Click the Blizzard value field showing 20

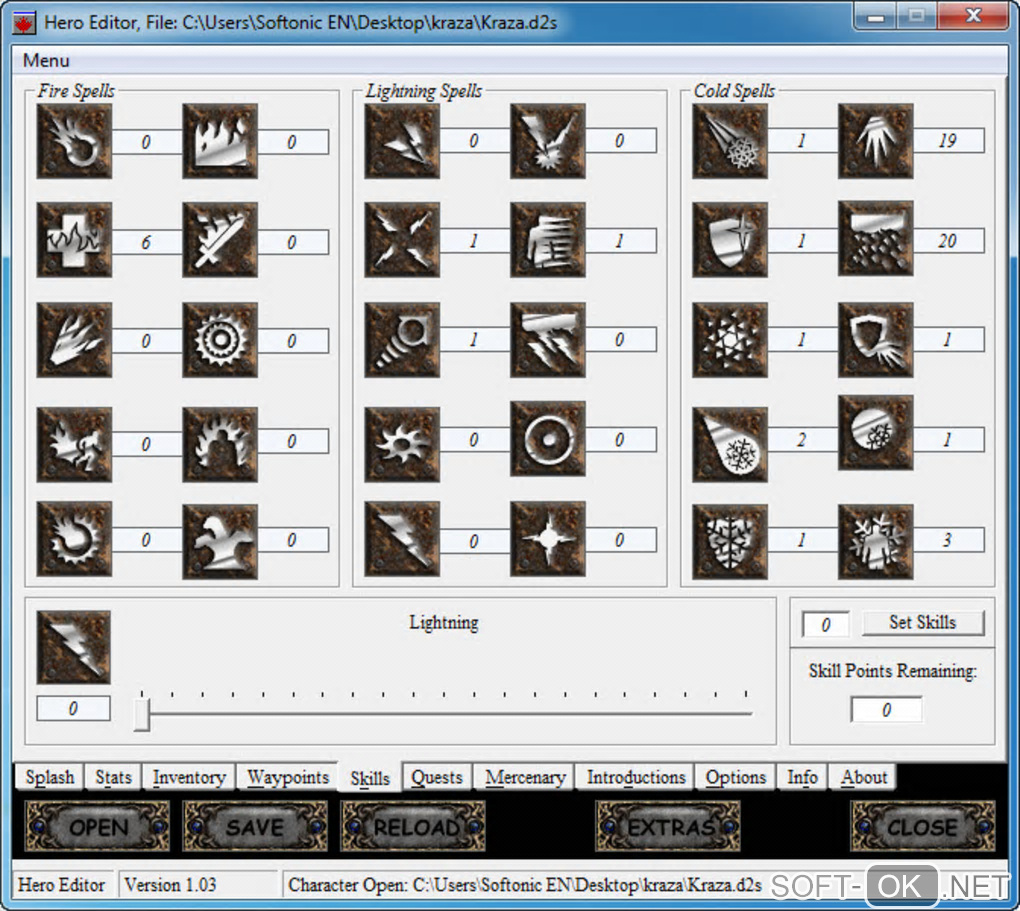point(948,241)
